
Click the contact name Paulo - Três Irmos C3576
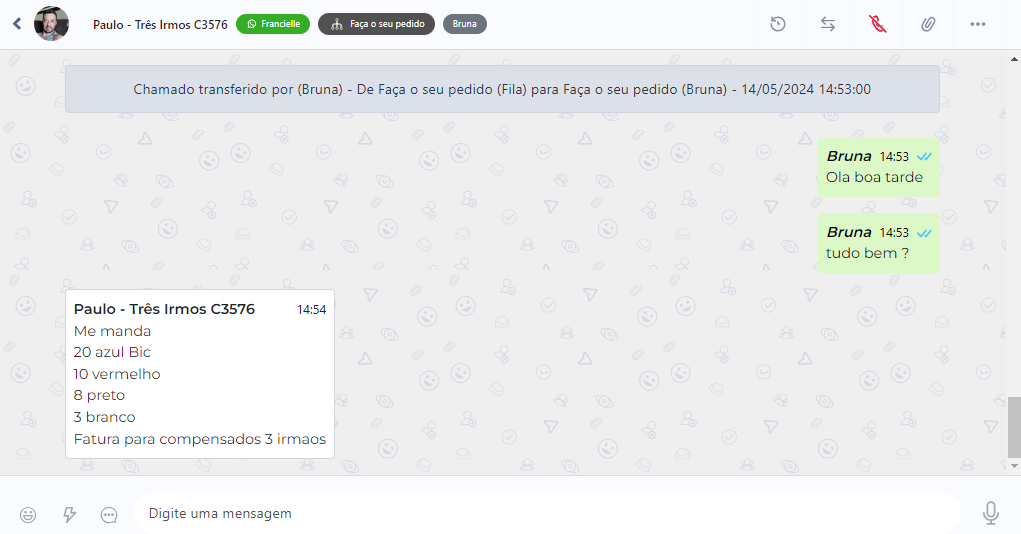click(159, 24)
